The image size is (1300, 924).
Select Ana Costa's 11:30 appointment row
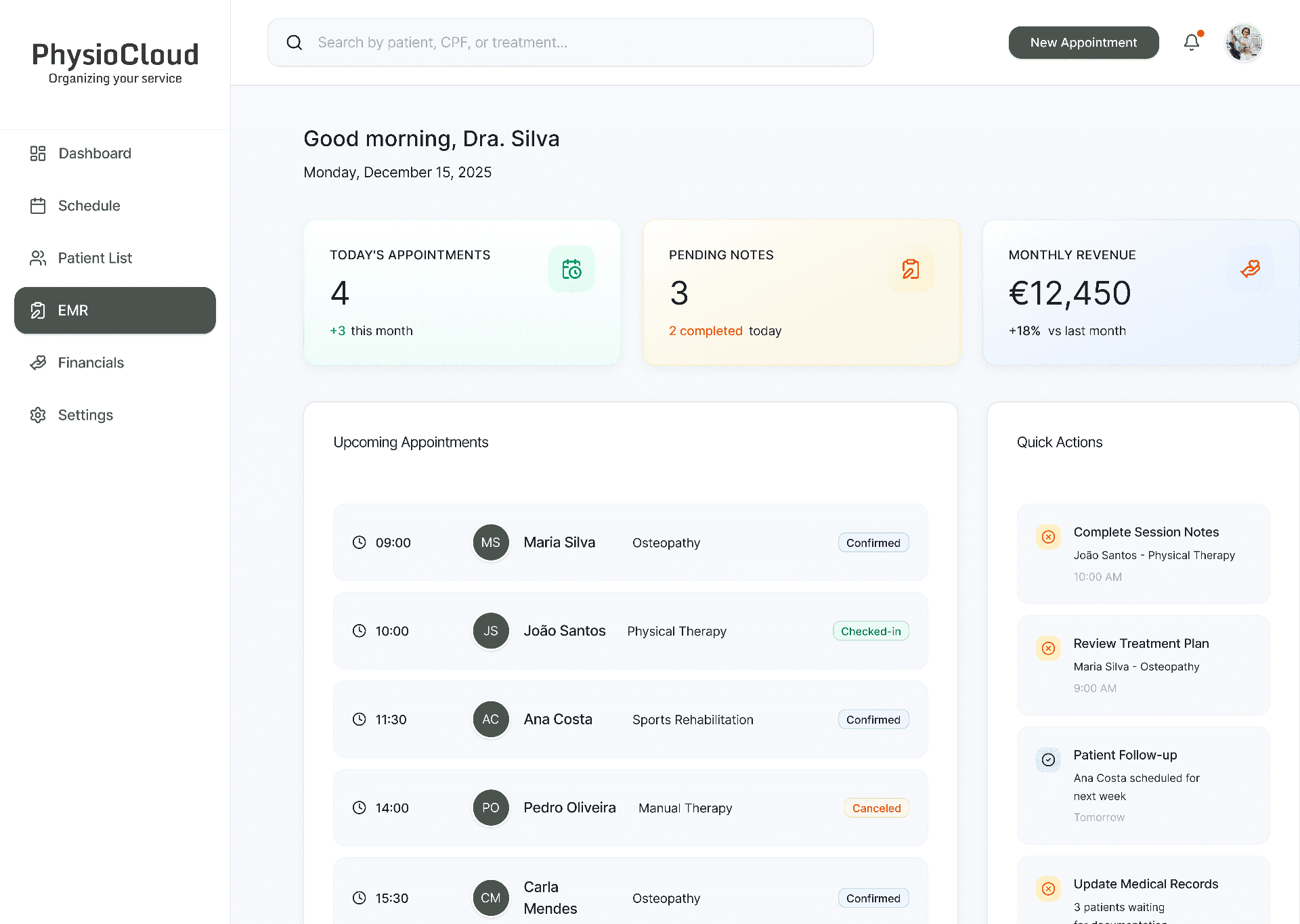point(630,719)
